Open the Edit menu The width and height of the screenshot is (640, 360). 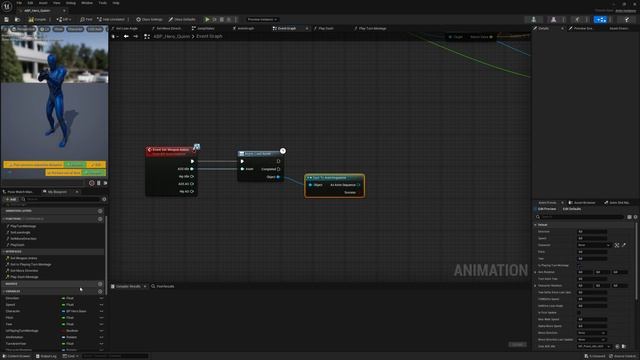[30, 3]
